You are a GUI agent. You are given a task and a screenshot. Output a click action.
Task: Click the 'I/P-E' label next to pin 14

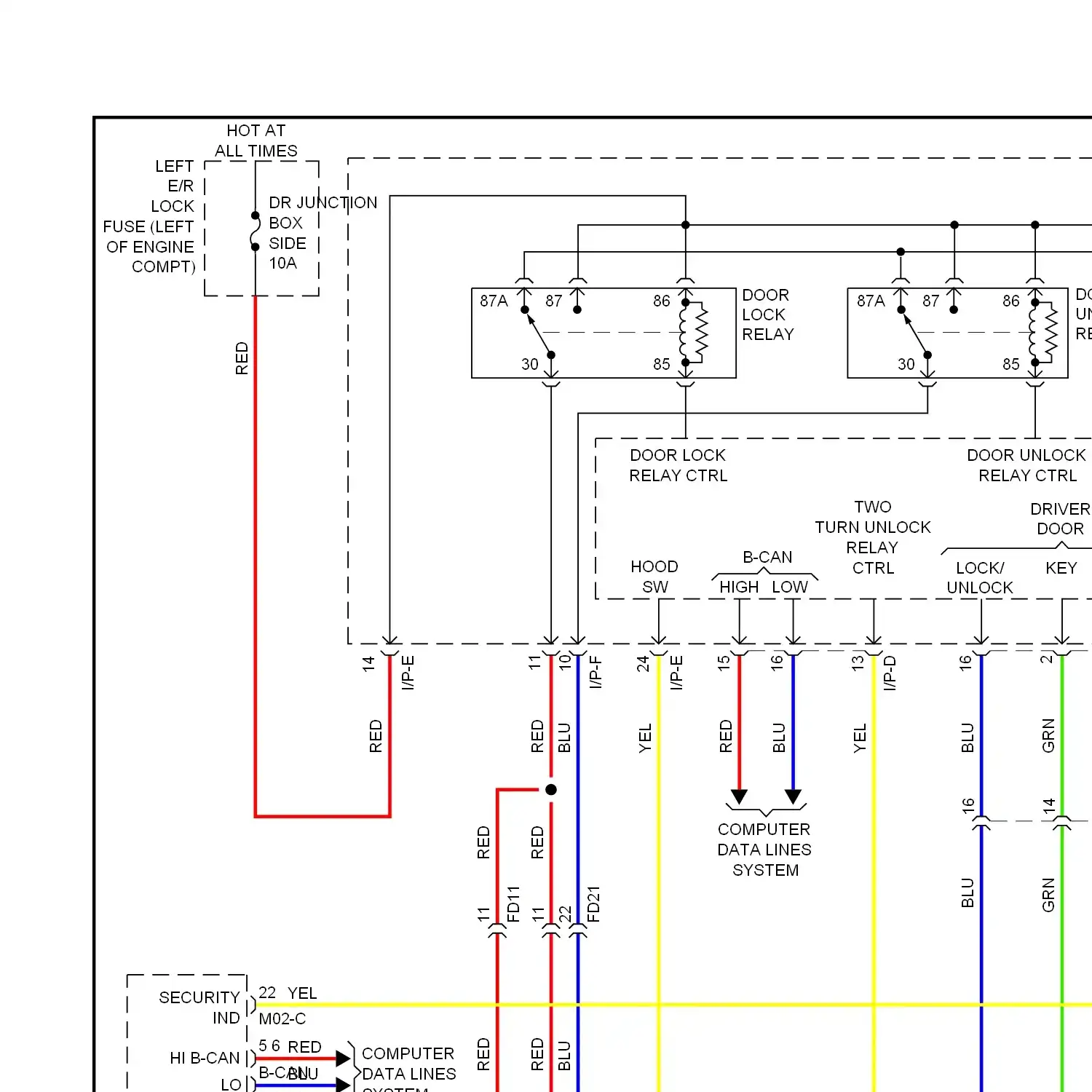coord(408,672)
